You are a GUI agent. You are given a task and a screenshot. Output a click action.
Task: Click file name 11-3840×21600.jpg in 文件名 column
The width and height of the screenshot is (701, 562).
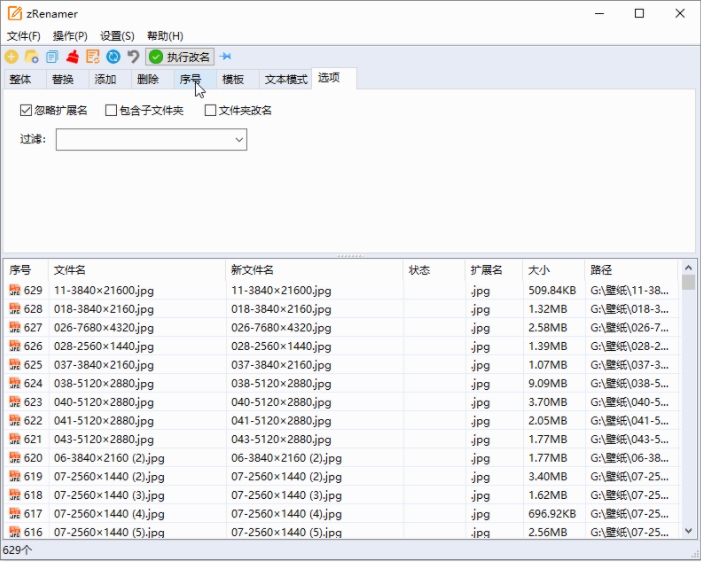[x=104, y=291]
